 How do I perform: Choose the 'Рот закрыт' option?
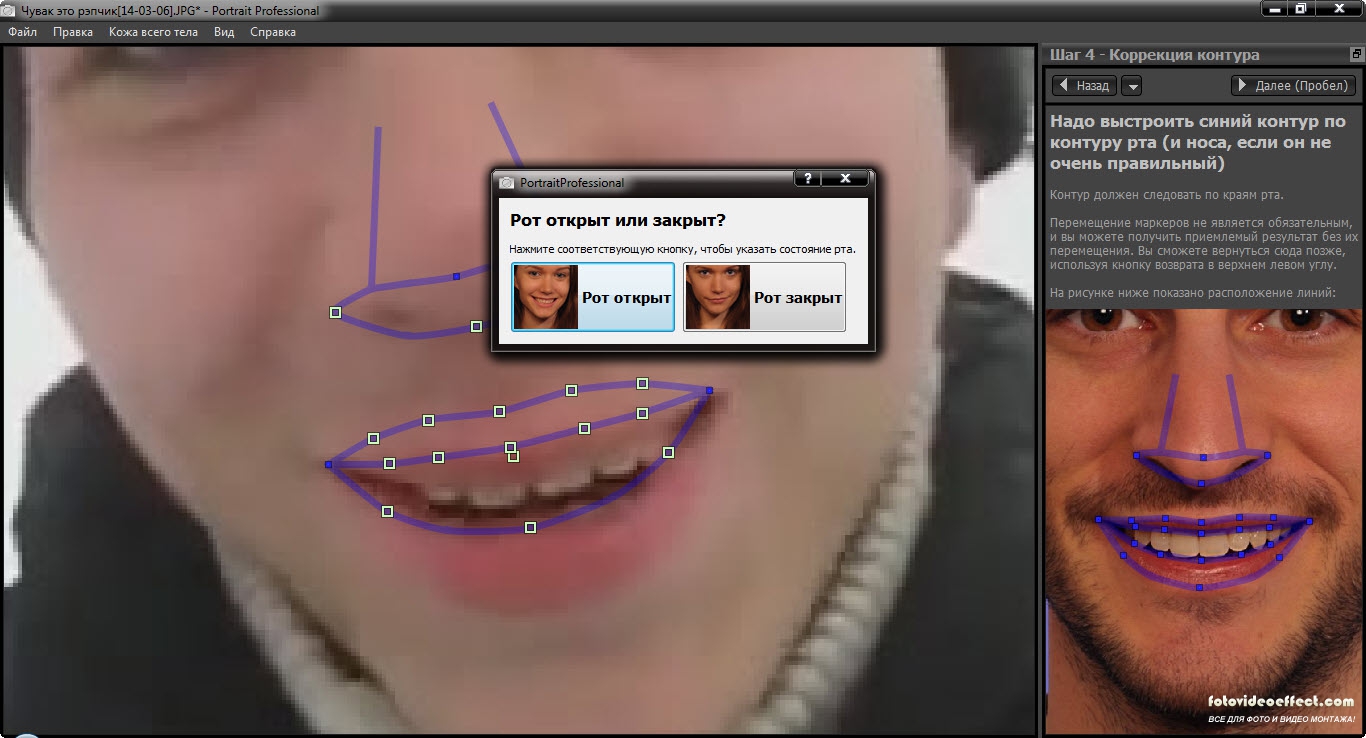(764, 297)
